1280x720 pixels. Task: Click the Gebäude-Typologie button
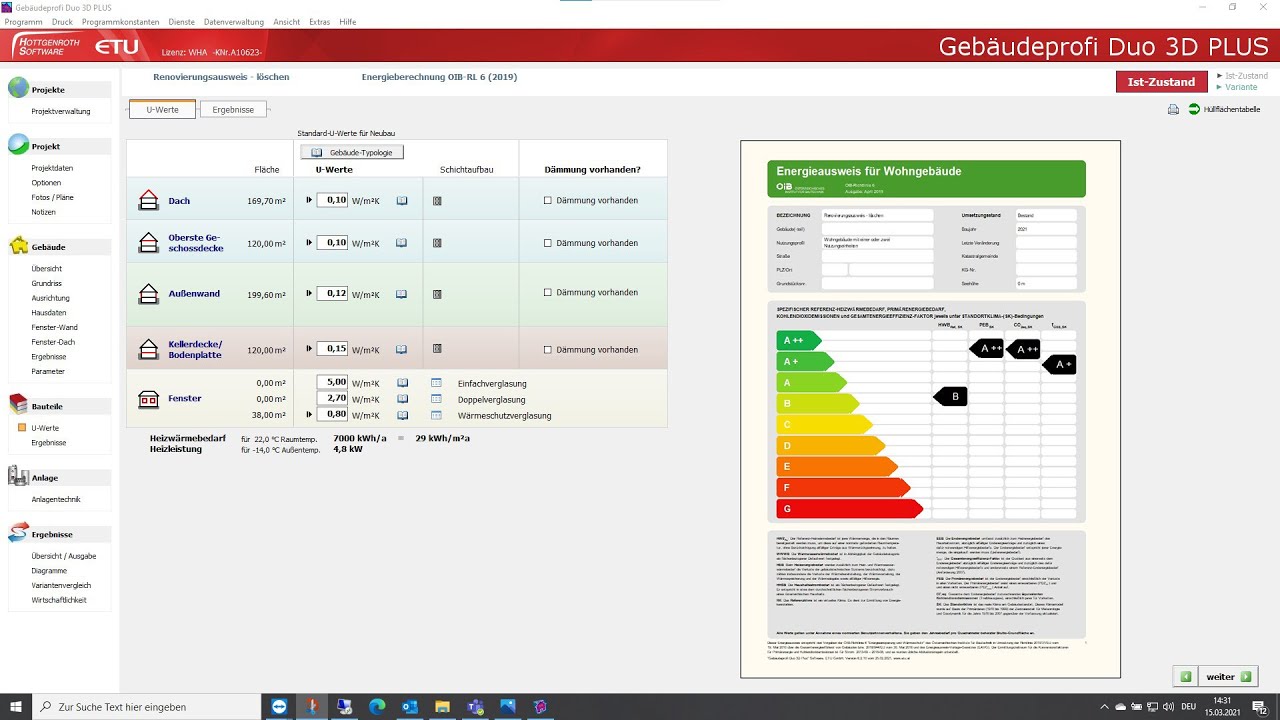click(352, 152)
